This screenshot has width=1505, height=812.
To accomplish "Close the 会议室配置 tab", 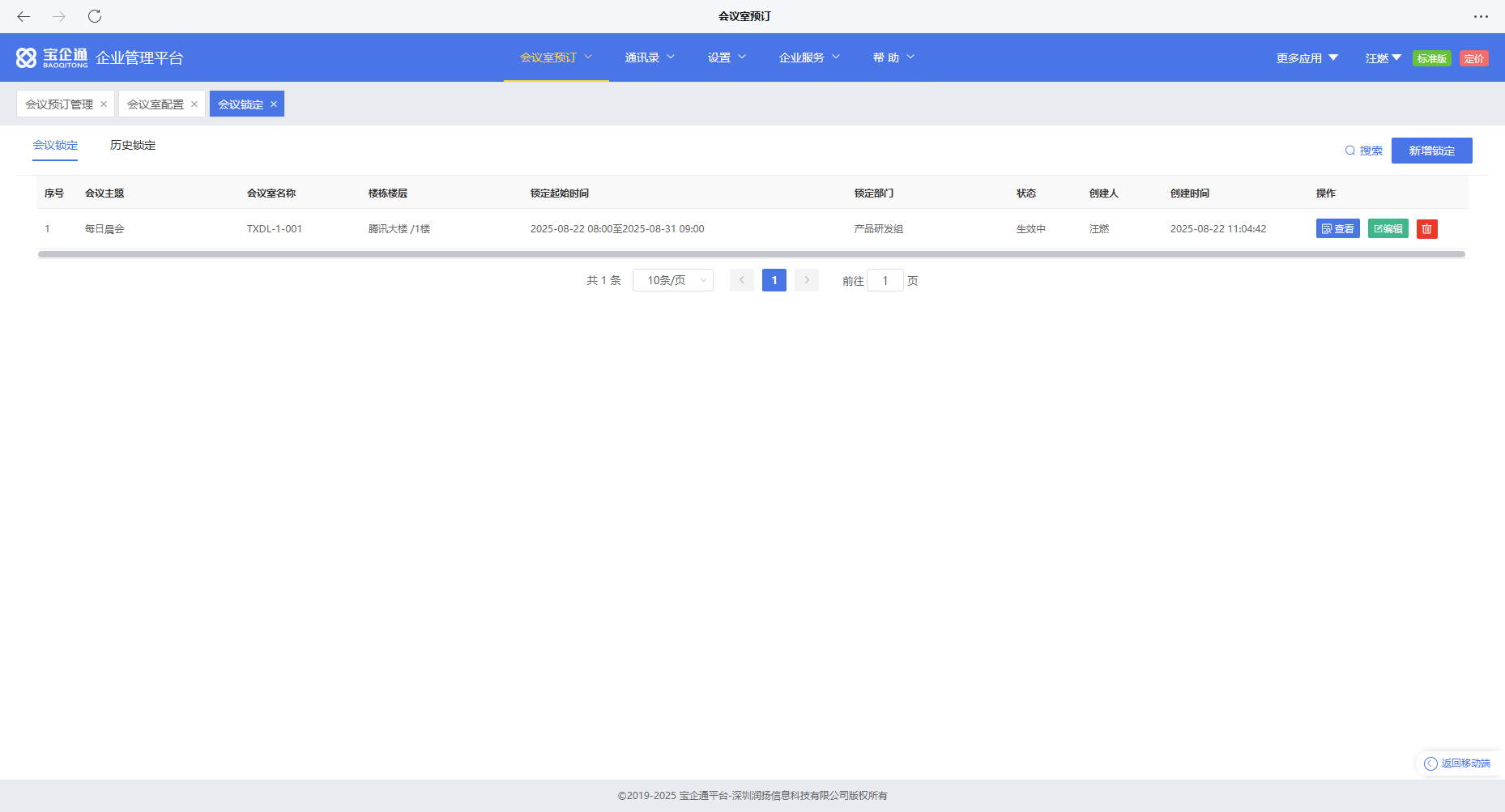I will (x=194, y=104).
